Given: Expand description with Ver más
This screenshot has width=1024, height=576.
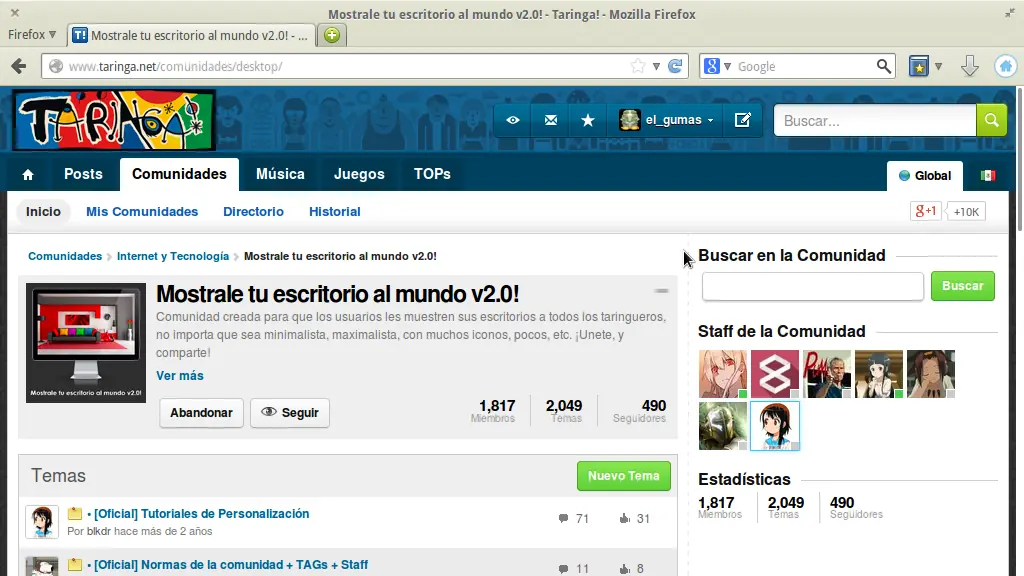Looking at the screenshot, I should [180, 376].
